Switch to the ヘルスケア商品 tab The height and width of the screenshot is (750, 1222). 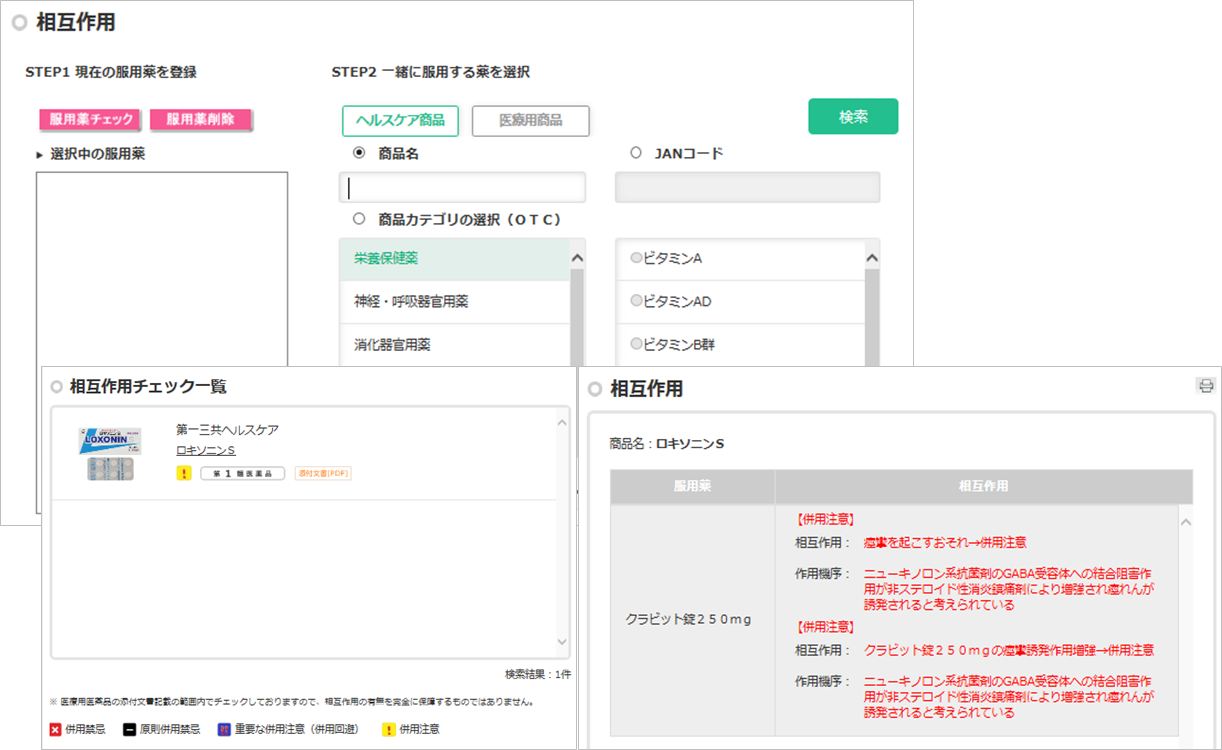[x=400, y=121]
